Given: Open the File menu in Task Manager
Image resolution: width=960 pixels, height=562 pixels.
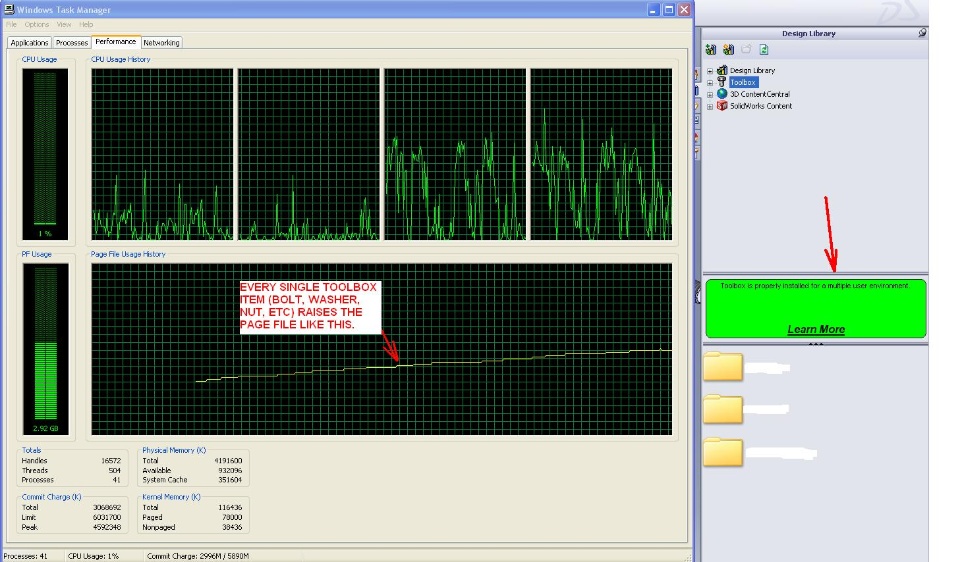Looking at the screenshot, I should point(11,24).
